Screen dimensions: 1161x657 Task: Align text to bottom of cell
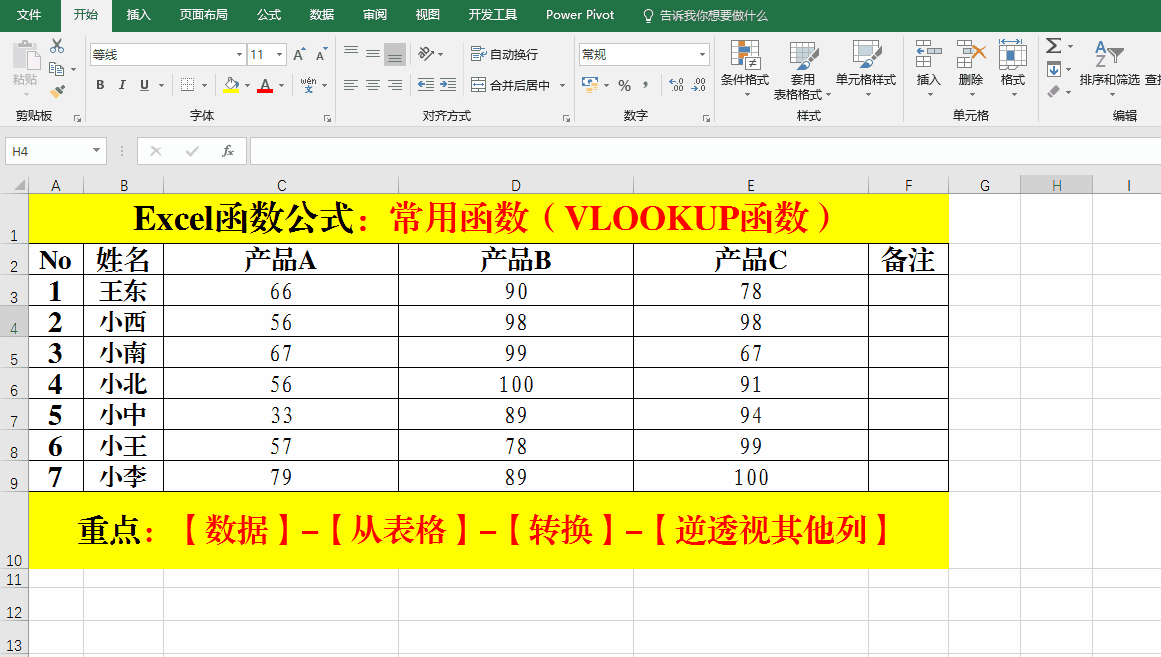pos(395,54)
